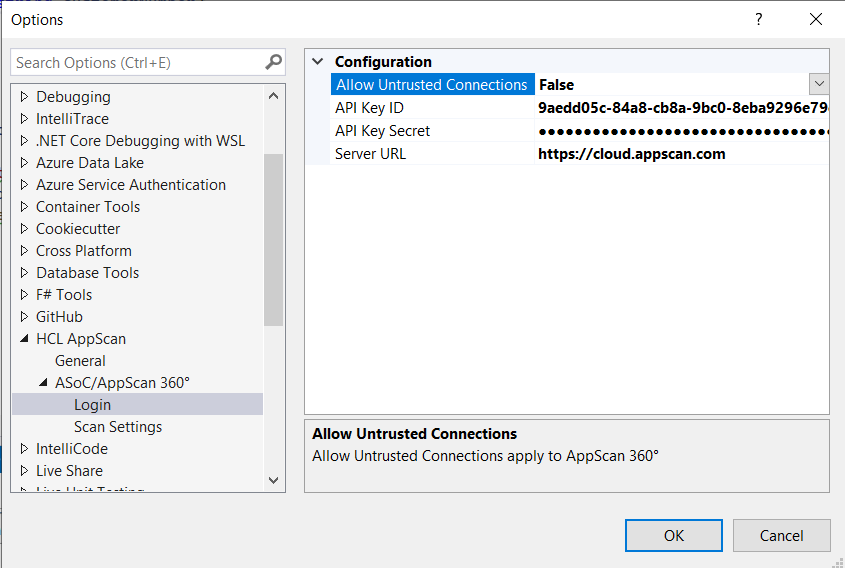Click the masked API Key Secret value
Image resolution: width=845 pixels, height=568 pixels.
(x=682, y=130)
